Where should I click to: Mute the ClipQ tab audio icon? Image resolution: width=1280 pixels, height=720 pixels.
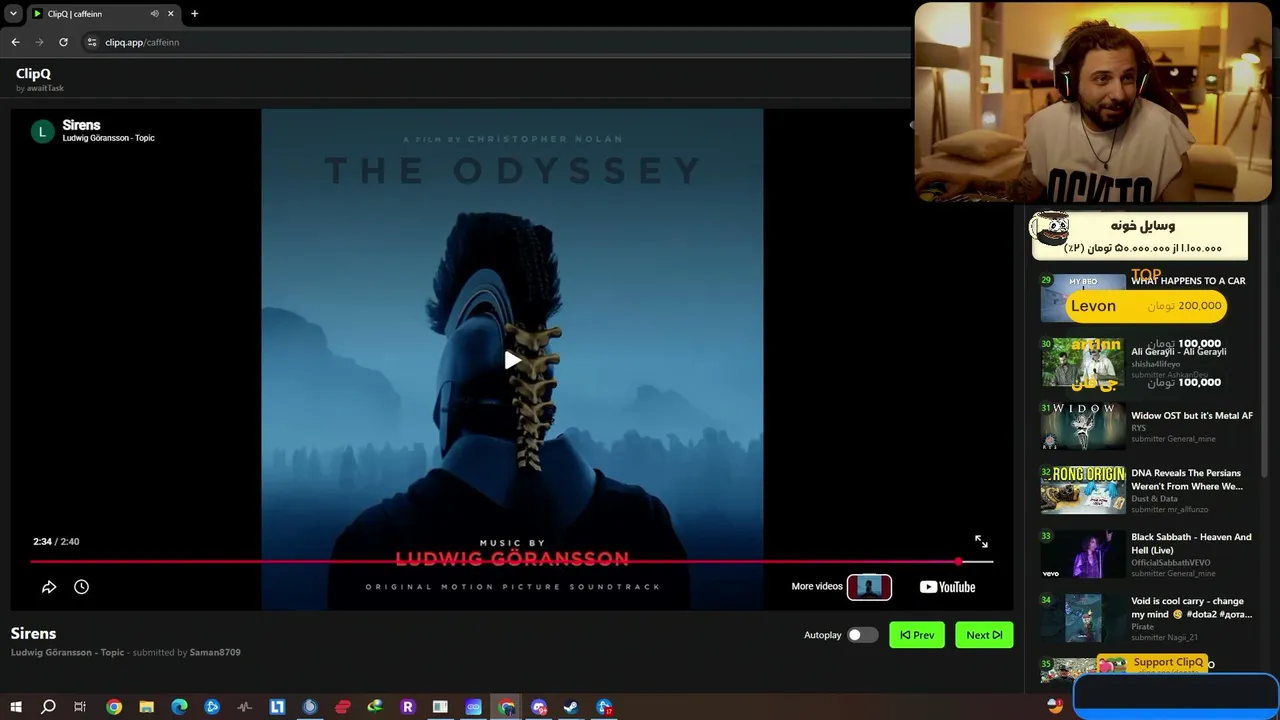coord(154,14)
